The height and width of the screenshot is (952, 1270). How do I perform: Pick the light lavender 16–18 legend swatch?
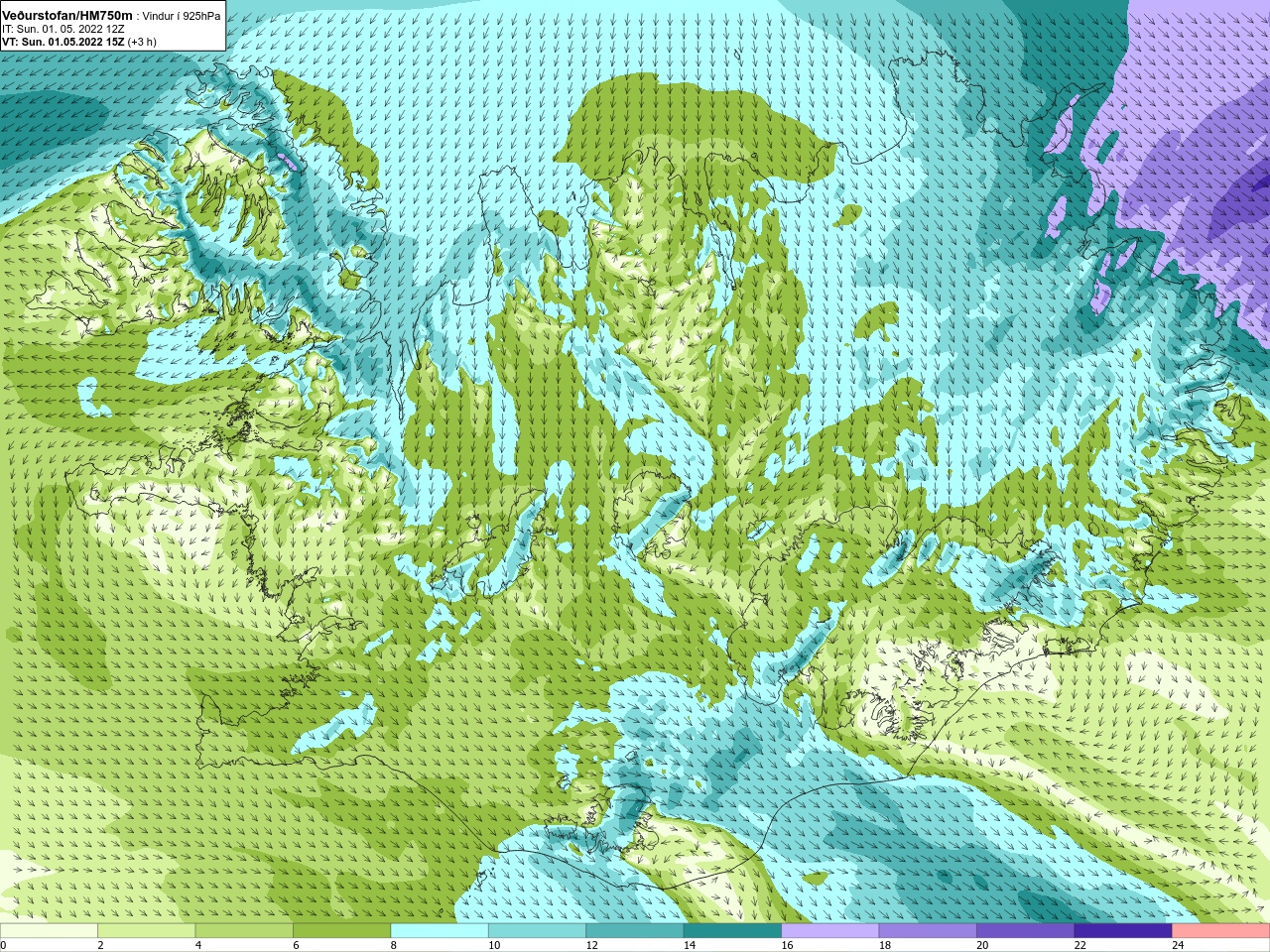point(830,931)
